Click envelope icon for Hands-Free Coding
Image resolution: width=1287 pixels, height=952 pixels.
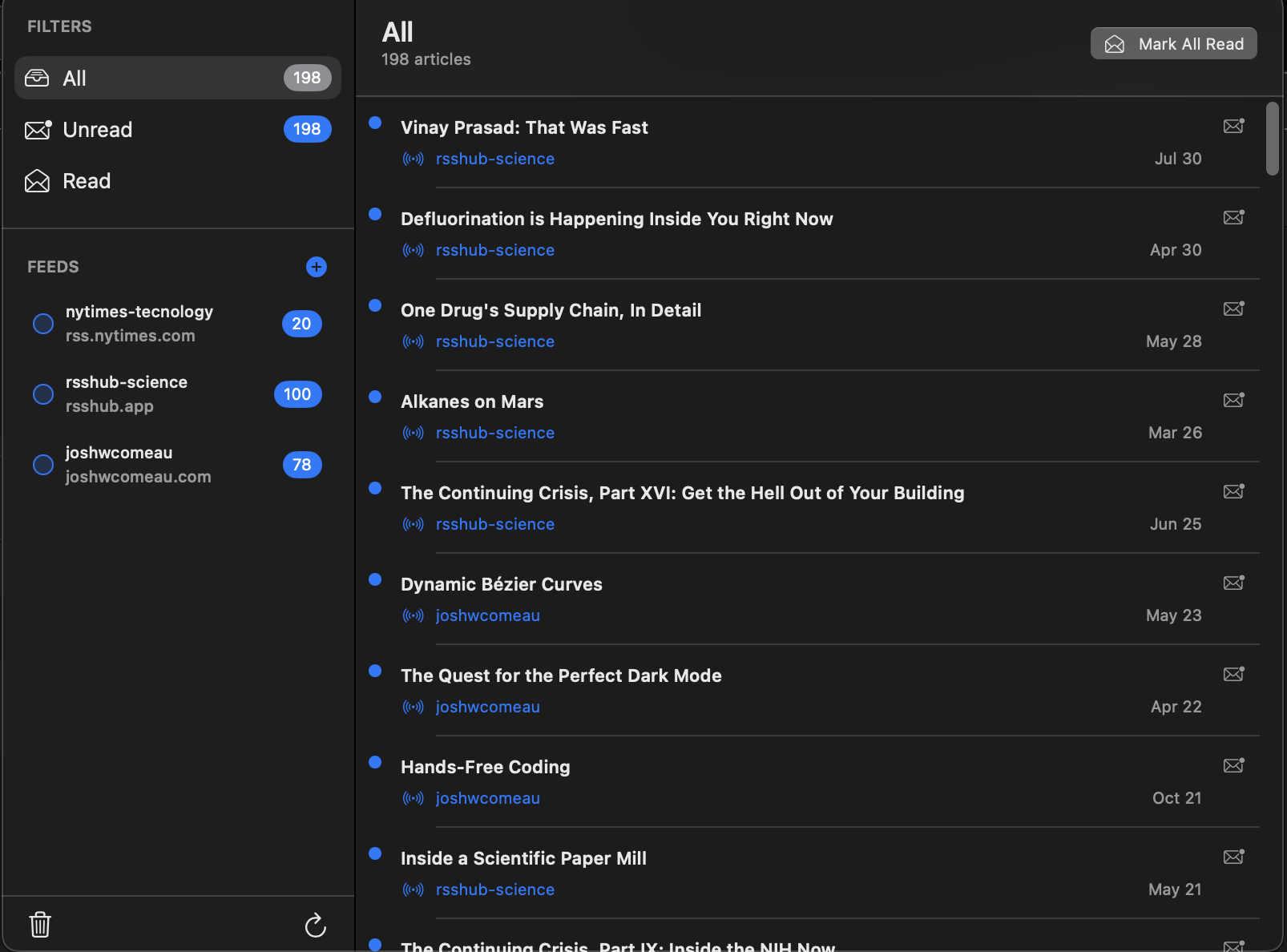pos(1233,766)
